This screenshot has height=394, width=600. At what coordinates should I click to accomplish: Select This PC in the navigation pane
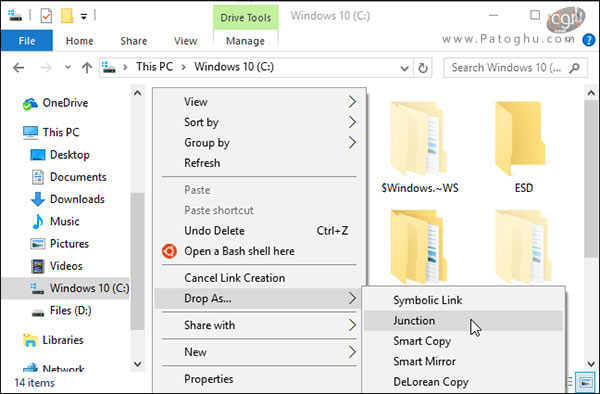tap(61, 132)
